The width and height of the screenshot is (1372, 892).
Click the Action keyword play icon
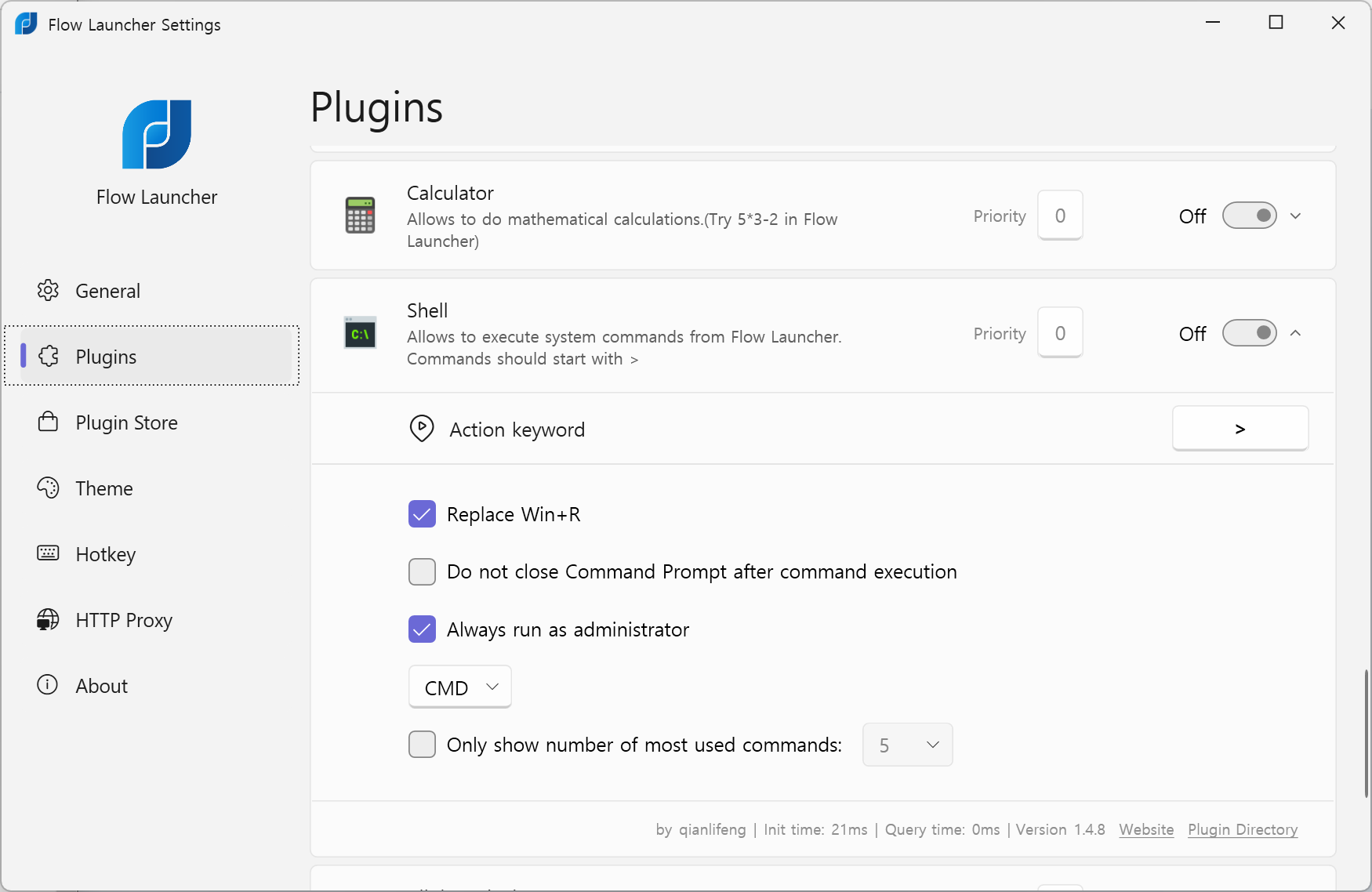[x=421, y=429]
